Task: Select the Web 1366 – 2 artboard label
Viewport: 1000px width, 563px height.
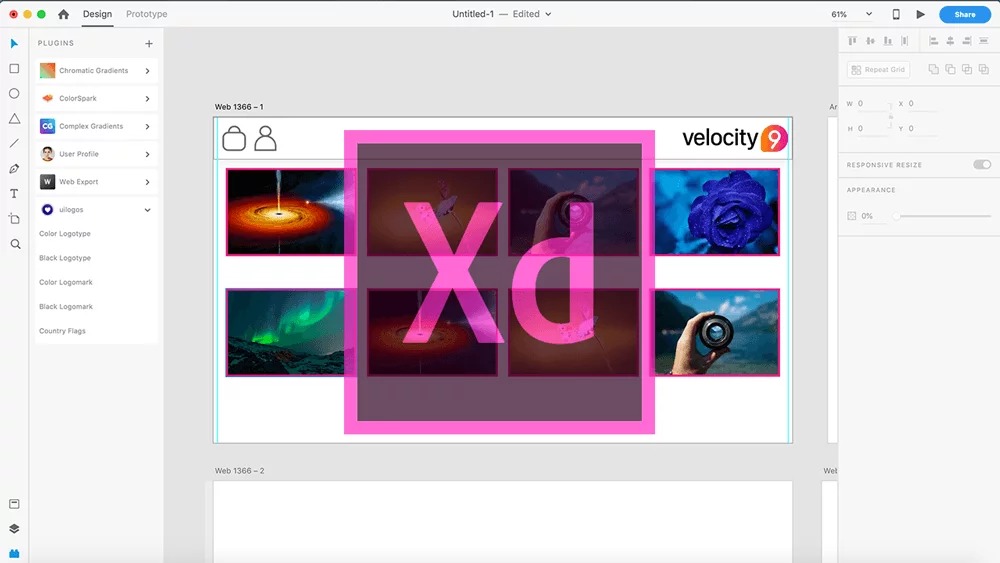Action: tap(239, 471)
